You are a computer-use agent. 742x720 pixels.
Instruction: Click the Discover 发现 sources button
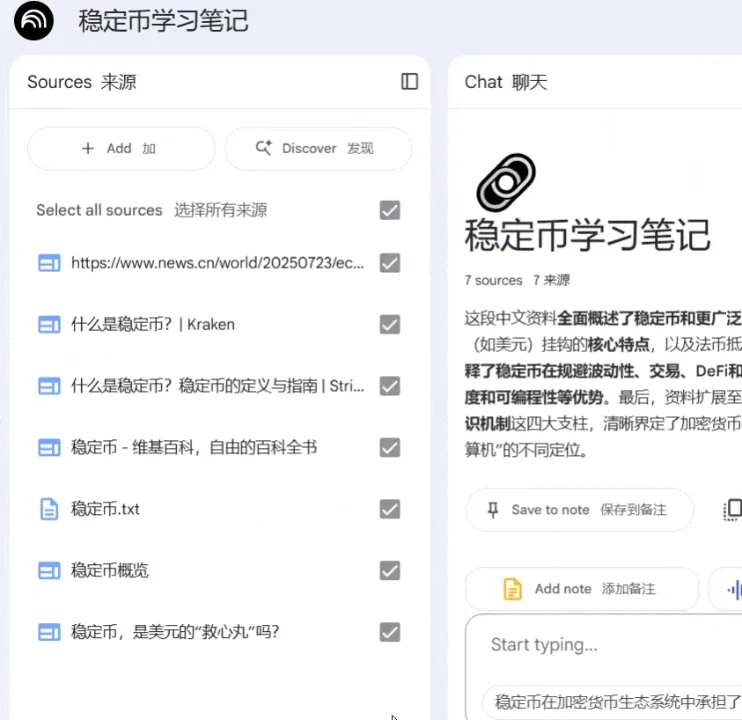click(318, 149)
